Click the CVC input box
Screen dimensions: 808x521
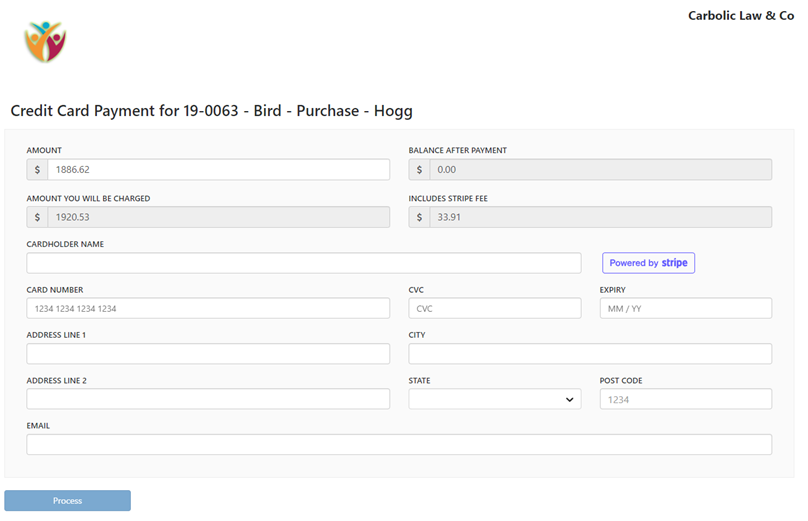point(495,309)
